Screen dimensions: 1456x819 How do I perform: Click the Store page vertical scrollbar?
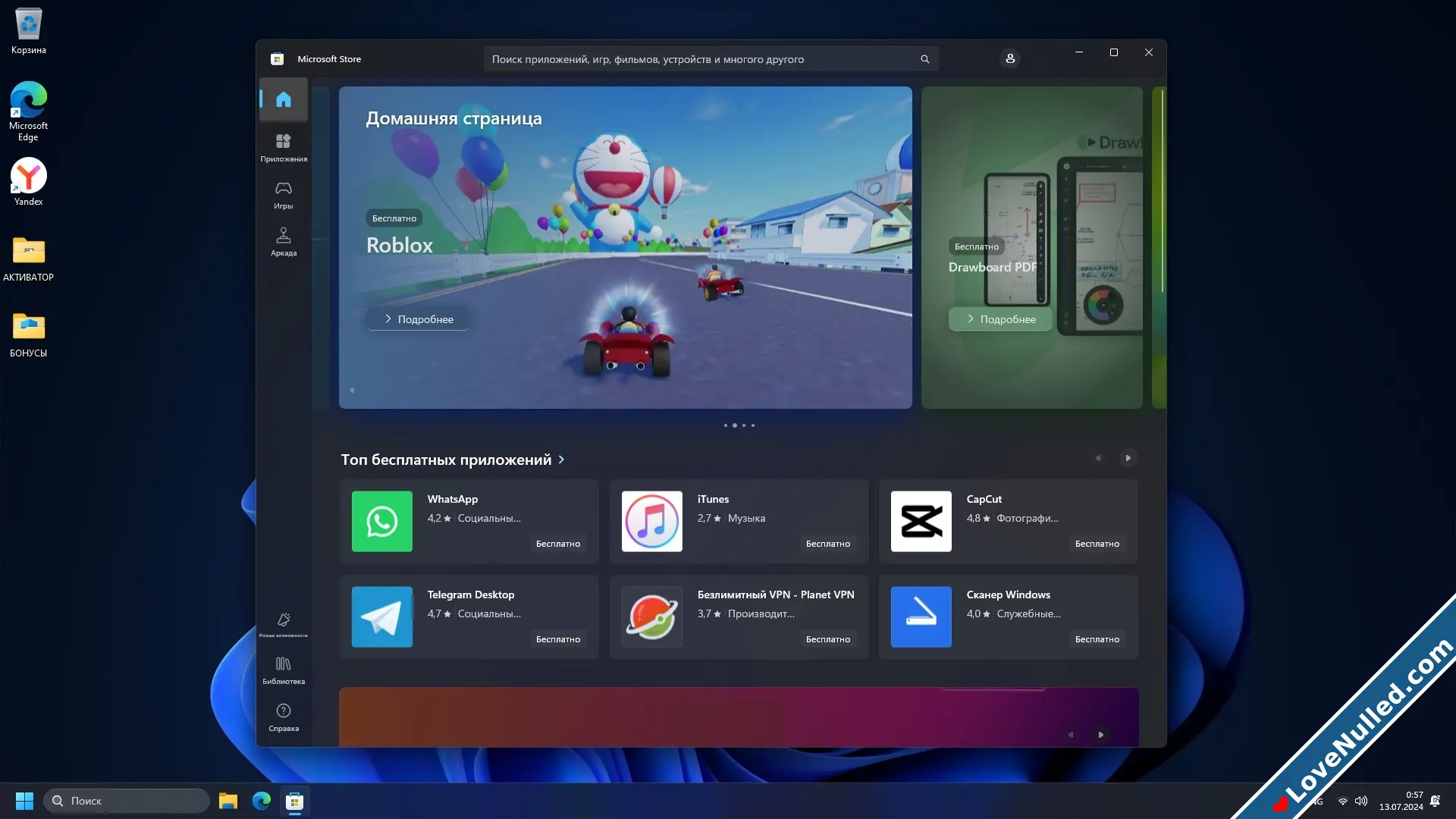pos(1163,190)
